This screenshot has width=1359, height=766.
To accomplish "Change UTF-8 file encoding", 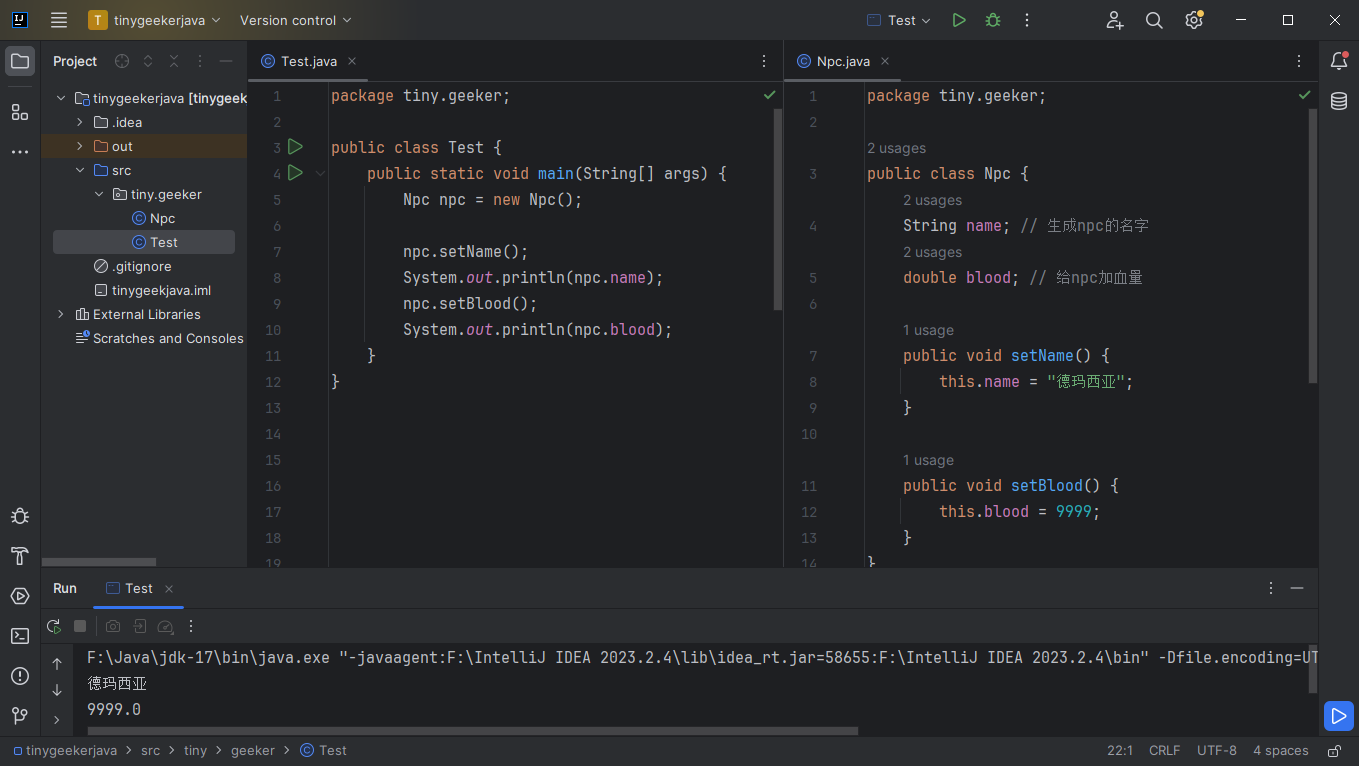I will click(1217, 750).
